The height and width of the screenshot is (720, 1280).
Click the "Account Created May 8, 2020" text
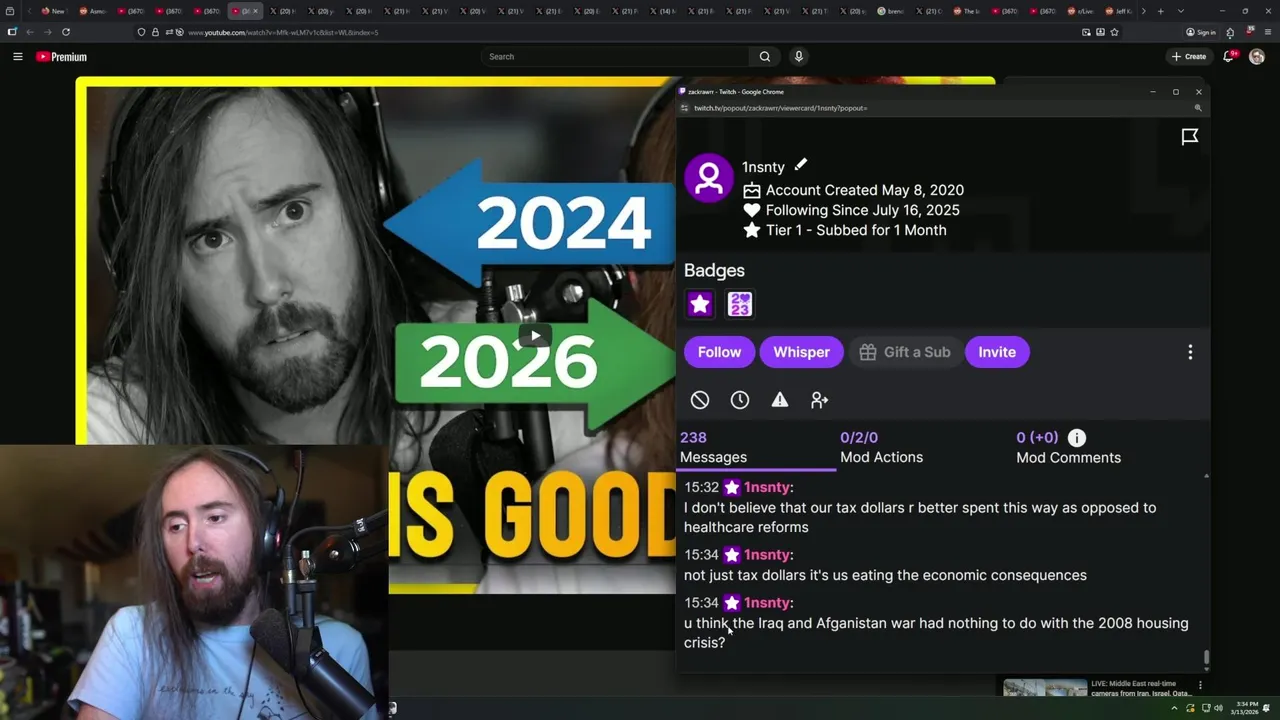coord(865,190)
